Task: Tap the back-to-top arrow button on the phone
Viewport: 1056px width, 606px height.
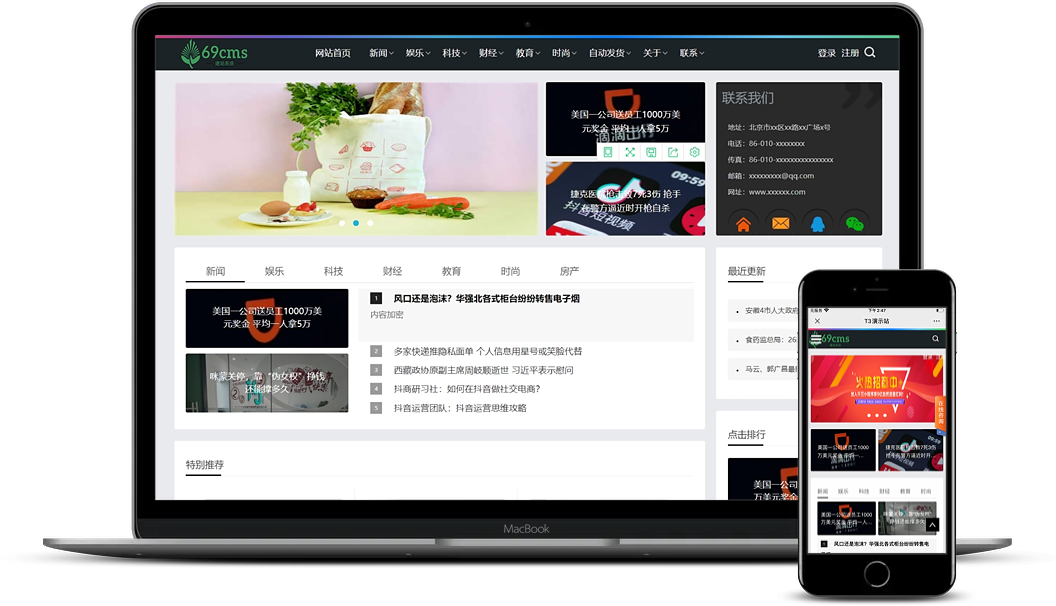Action: click(x=932, y=525)
